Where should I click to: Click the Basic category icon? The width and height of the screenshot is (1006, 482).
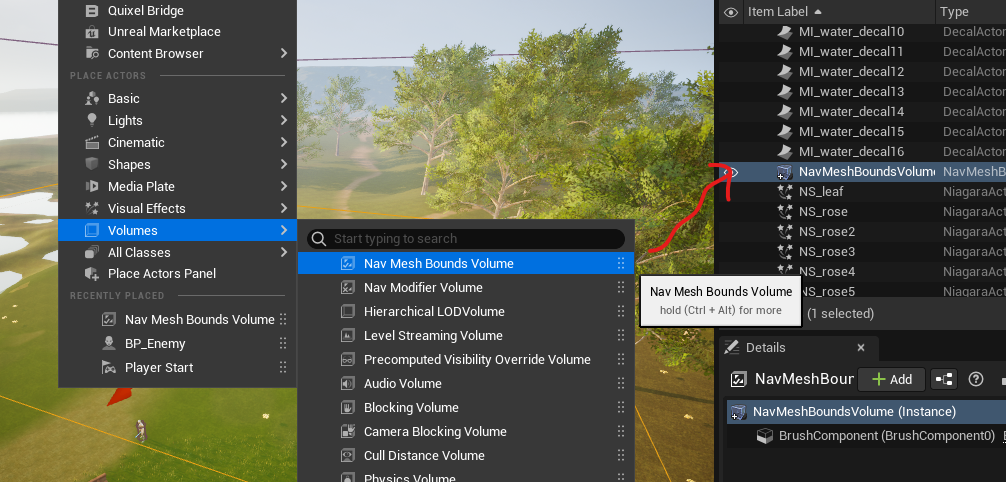[92, 98]
